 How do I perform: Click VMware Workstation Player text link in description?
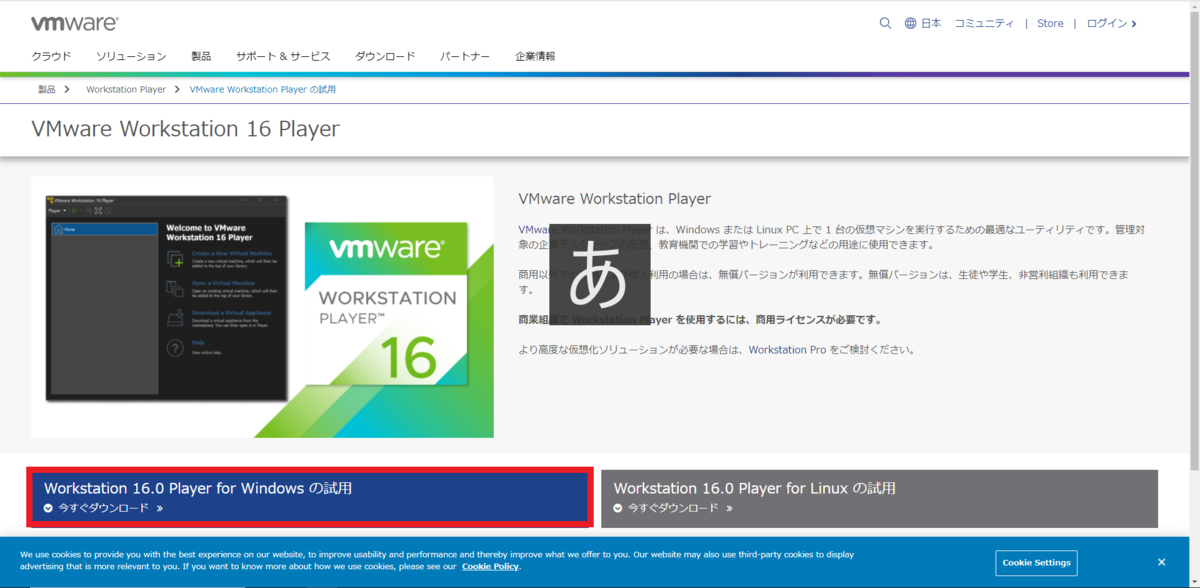point(586,230)
